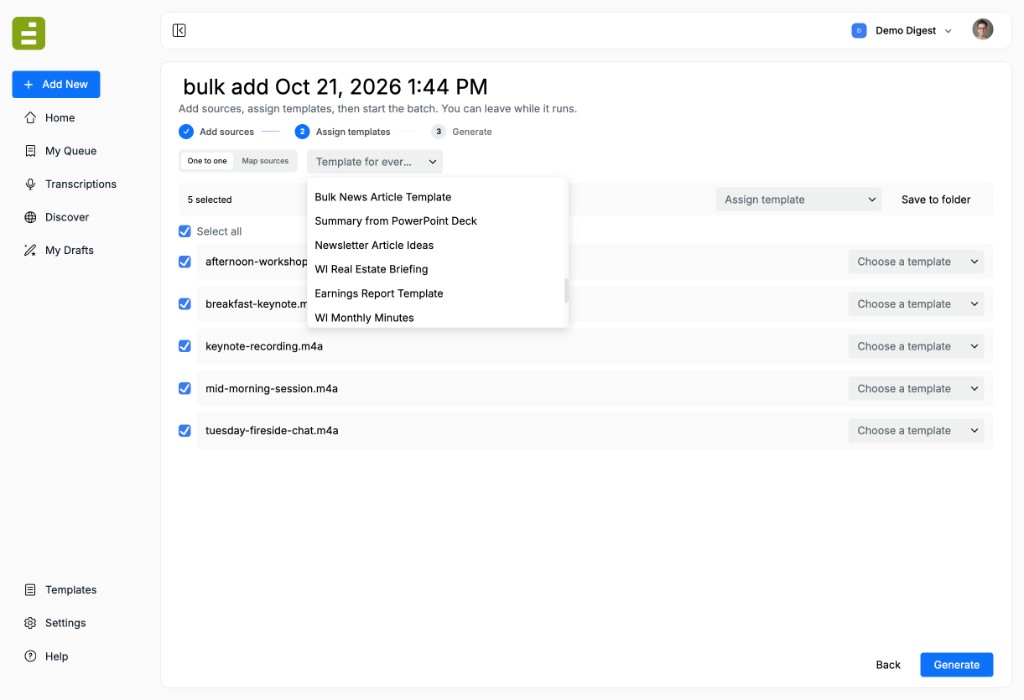The width and height of the screenshot is (1024, 700).
Task: Click the Settings gear icon
Action: click(30, 623)
